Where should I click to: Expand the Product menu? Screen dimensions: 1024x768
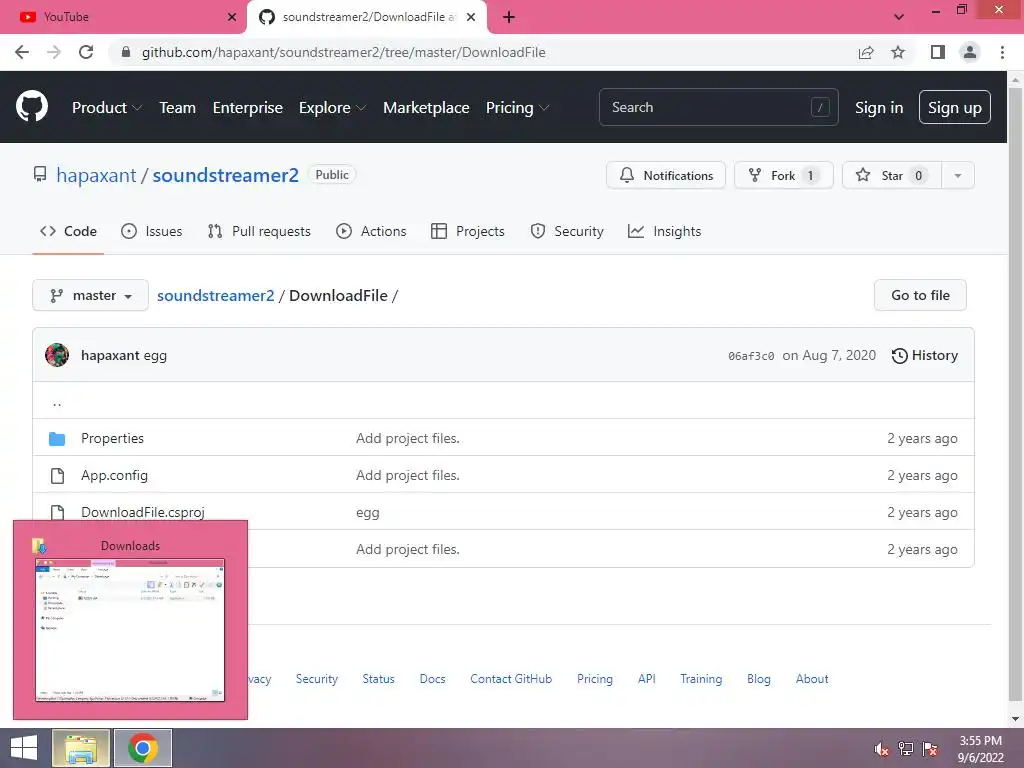pos(107,108)
